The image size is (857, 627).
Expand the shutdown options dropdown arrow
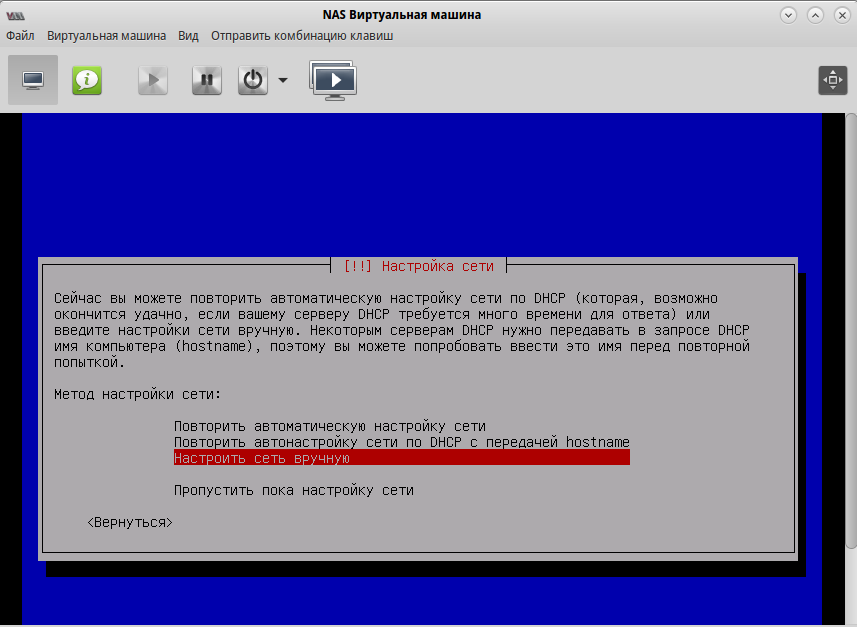click(x=283, y=80)
